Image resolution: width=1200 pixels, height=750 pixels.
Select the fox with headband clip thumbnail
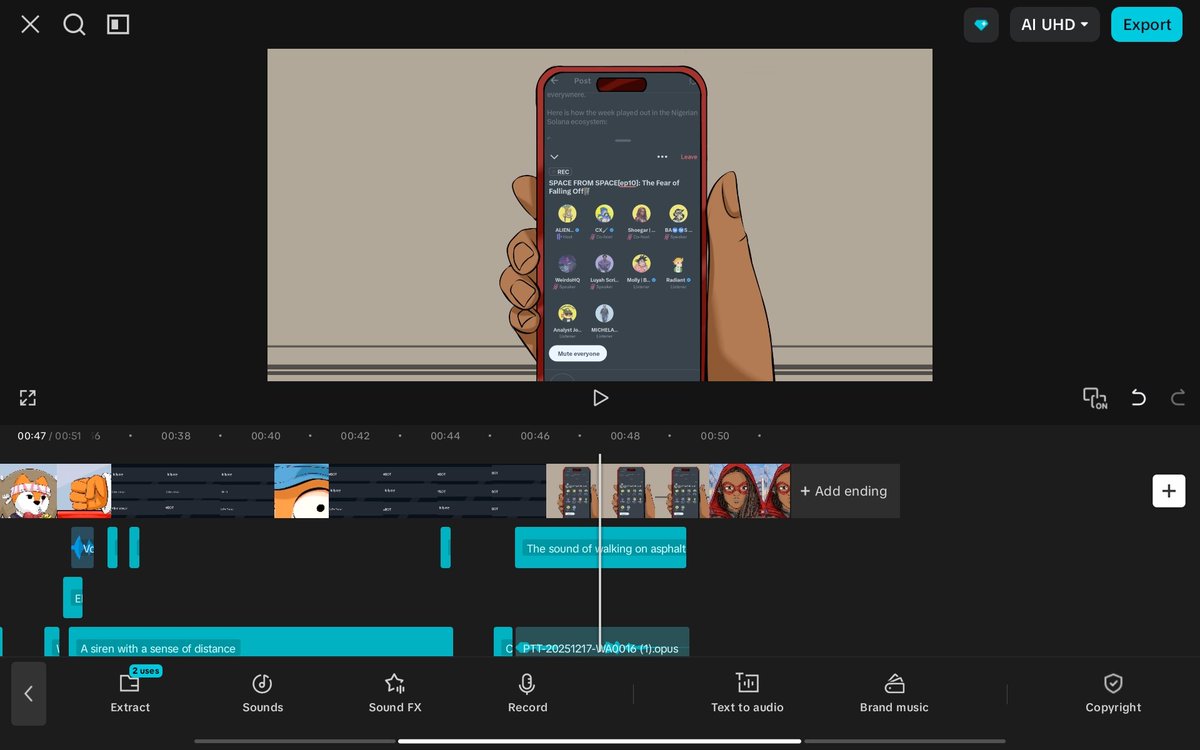point(28,491)
